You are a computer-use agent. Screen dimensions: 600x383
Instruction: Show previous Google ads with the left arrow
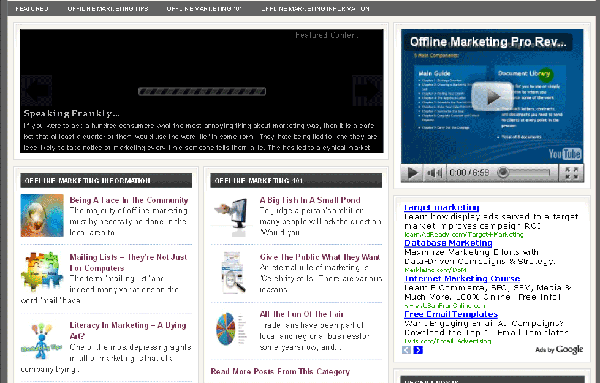(x=406, y=350)
